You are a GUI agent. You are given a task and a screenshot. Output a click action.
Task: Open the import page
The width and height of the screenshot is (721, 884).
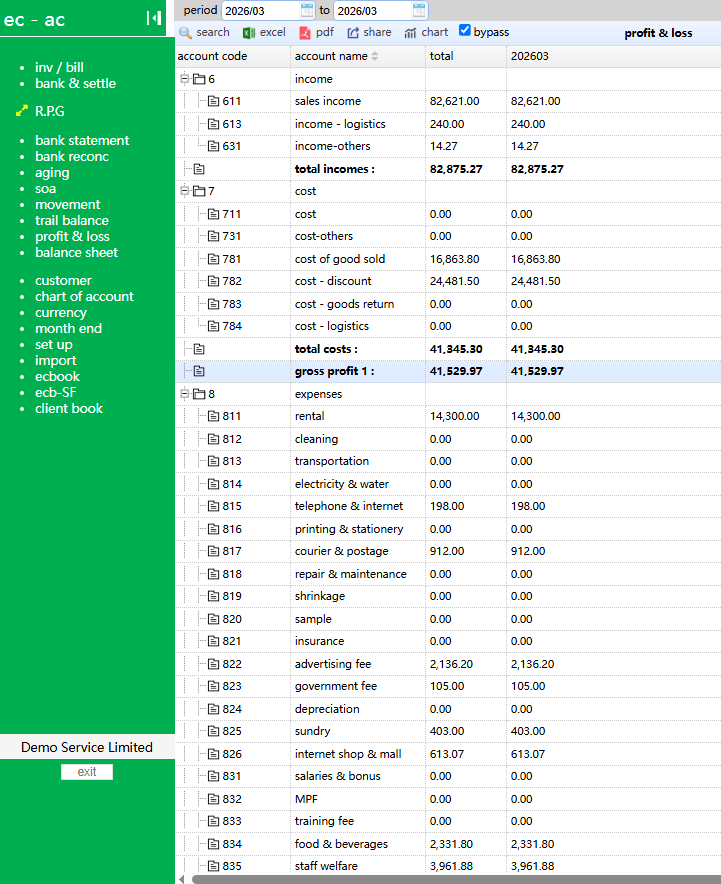pyautogui.click(x=55, y=360)
